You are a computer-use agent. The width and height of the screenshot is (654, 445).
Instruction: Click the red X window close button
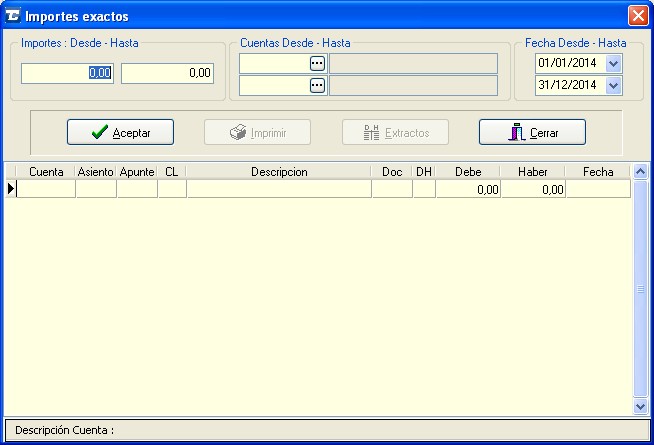(x=638, y=16)
